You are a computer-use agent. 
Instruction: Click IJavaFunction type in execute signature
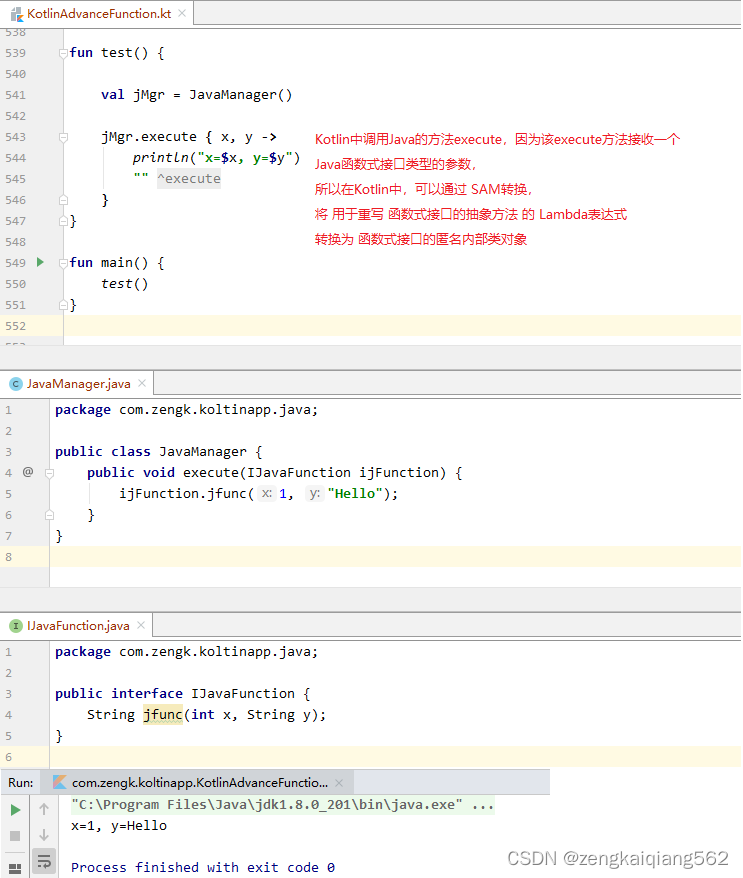pyautogui.click(x=298, y=473)
